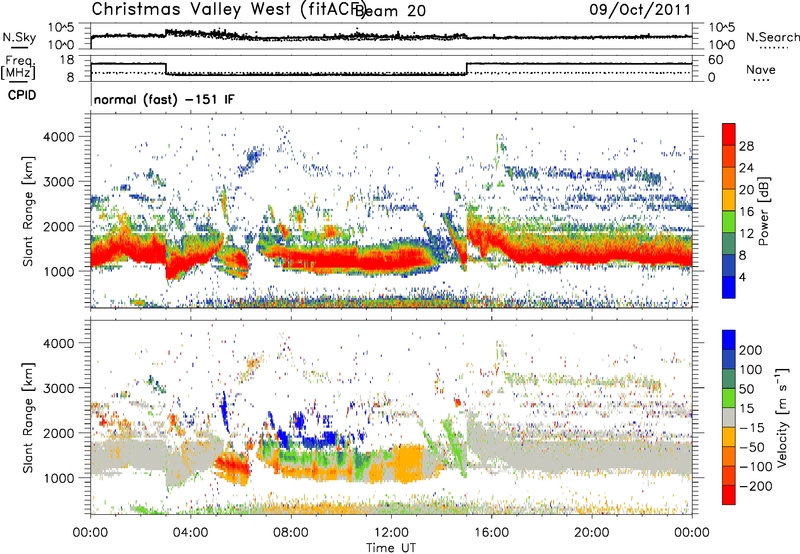Click the Power color bar value 28
Screen dimensions: 800x554
pyautogui.click(x=746, y=146)
